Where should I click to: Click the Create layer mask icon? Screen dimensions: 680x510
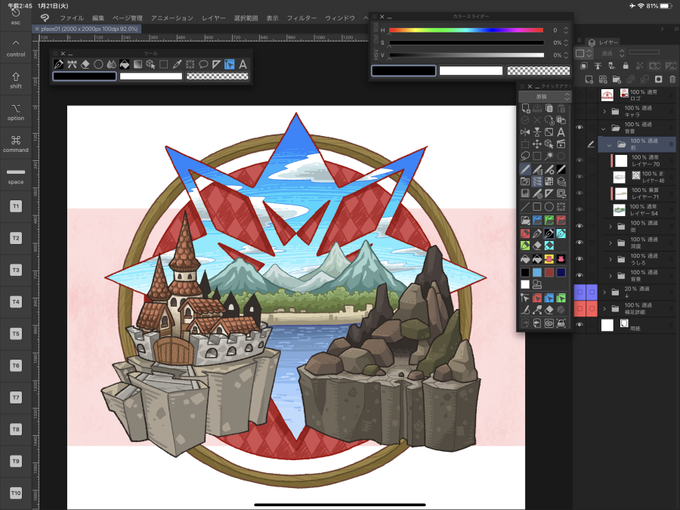coord(659,79)
